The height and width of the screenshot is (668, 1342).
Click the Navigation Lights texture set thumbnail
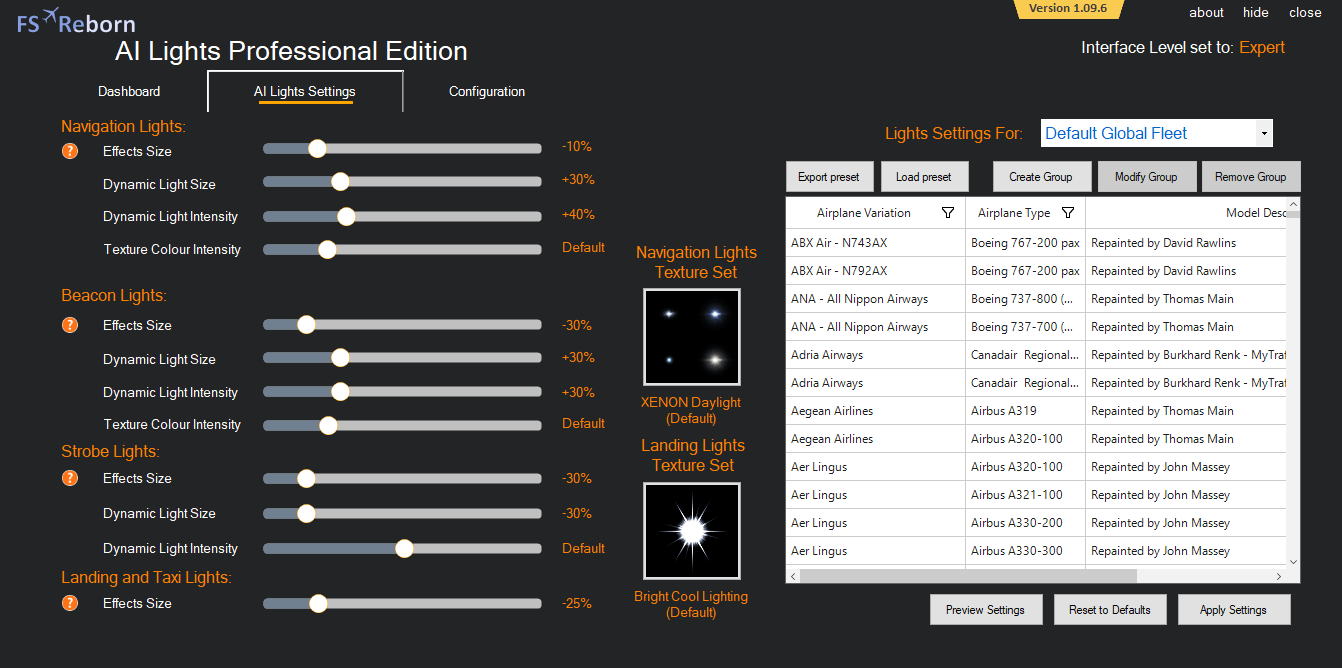692,337
